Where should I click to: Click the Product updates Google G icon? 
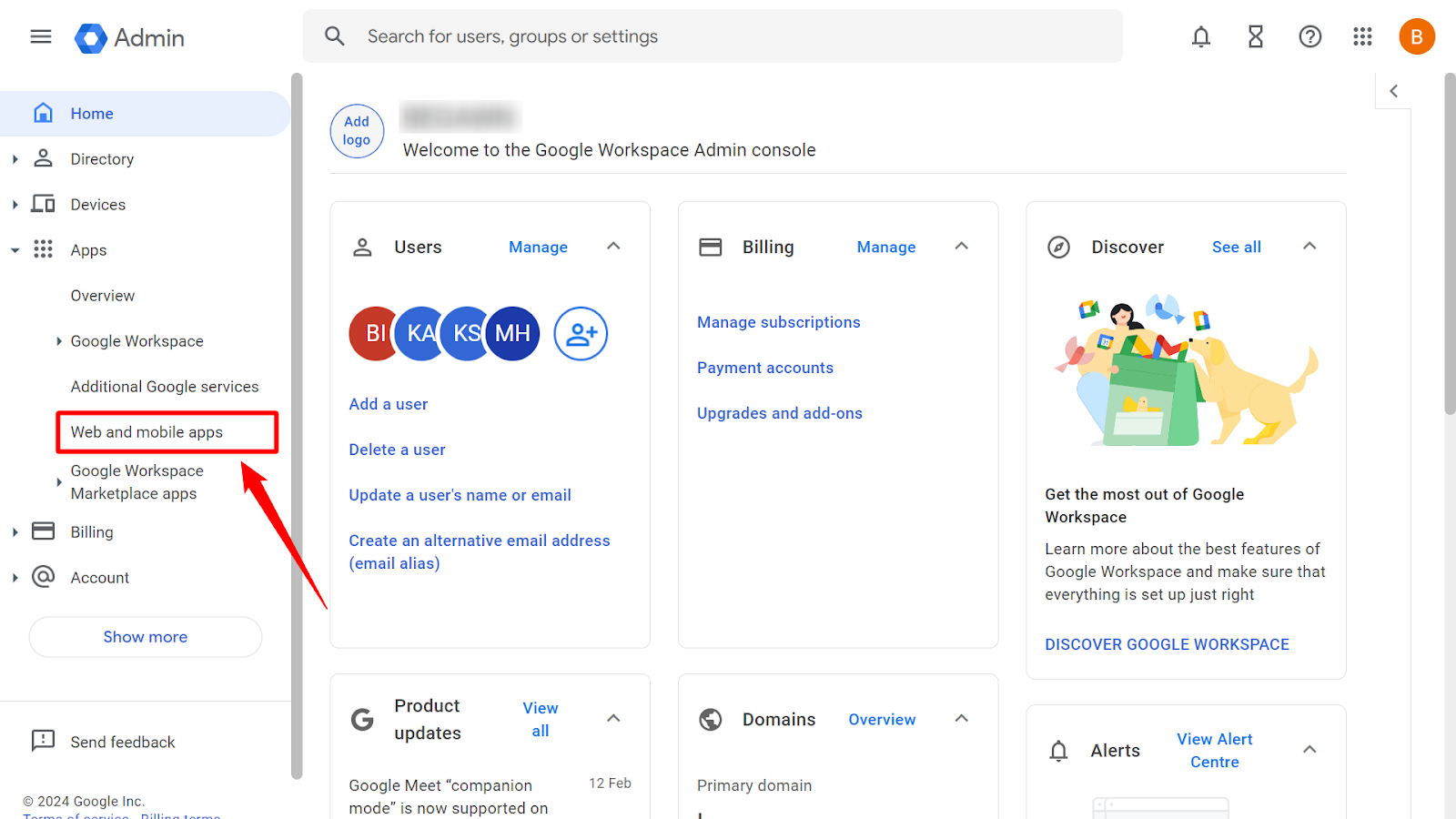pos(362,720)
